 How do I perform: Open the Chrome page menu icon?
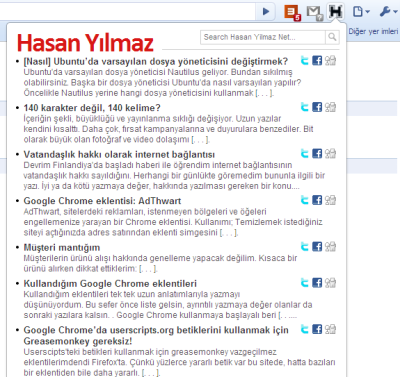click(x=361, y=12)
